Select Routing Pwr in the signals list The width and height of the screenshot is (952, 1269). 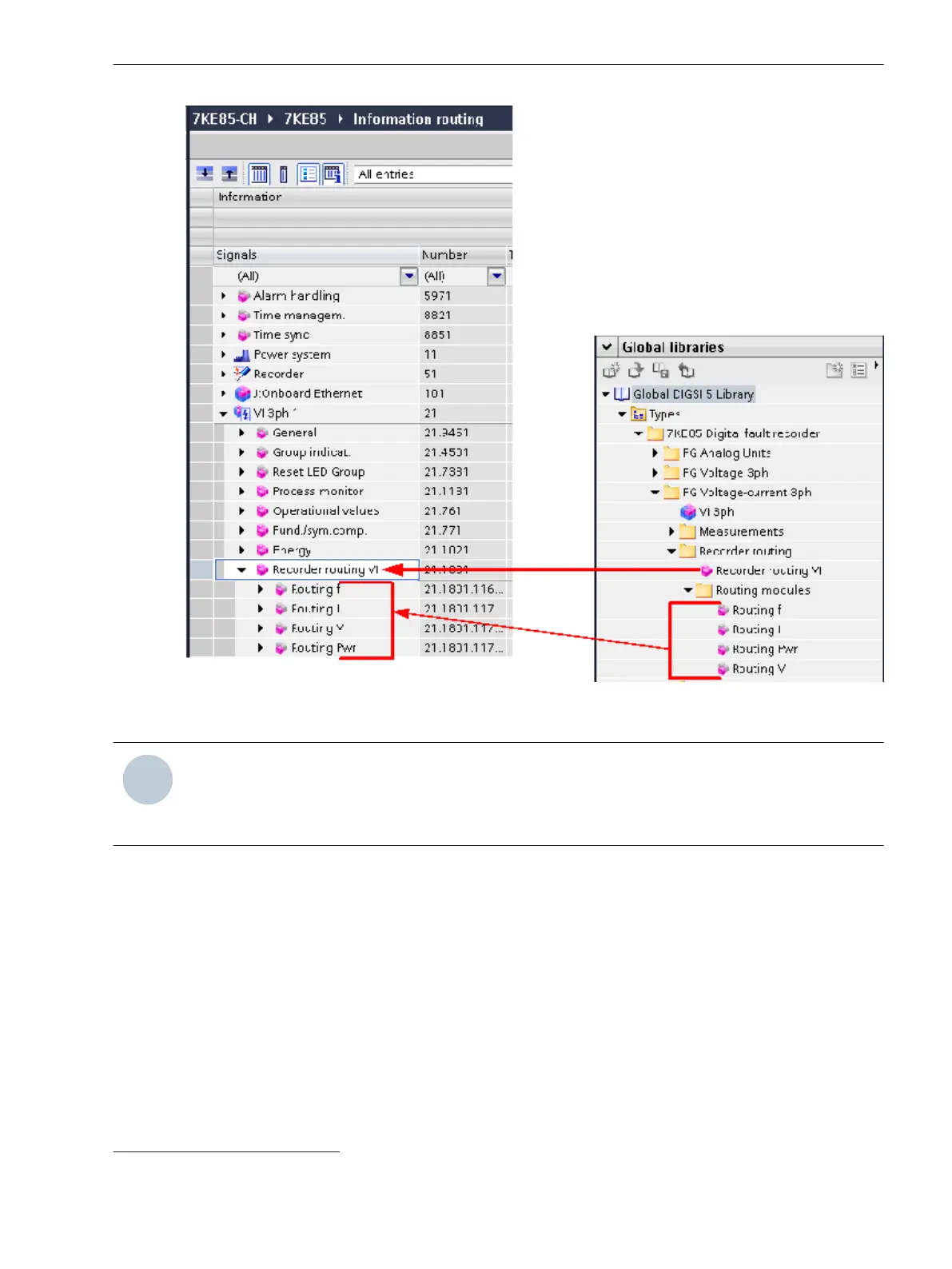(324, 648)
